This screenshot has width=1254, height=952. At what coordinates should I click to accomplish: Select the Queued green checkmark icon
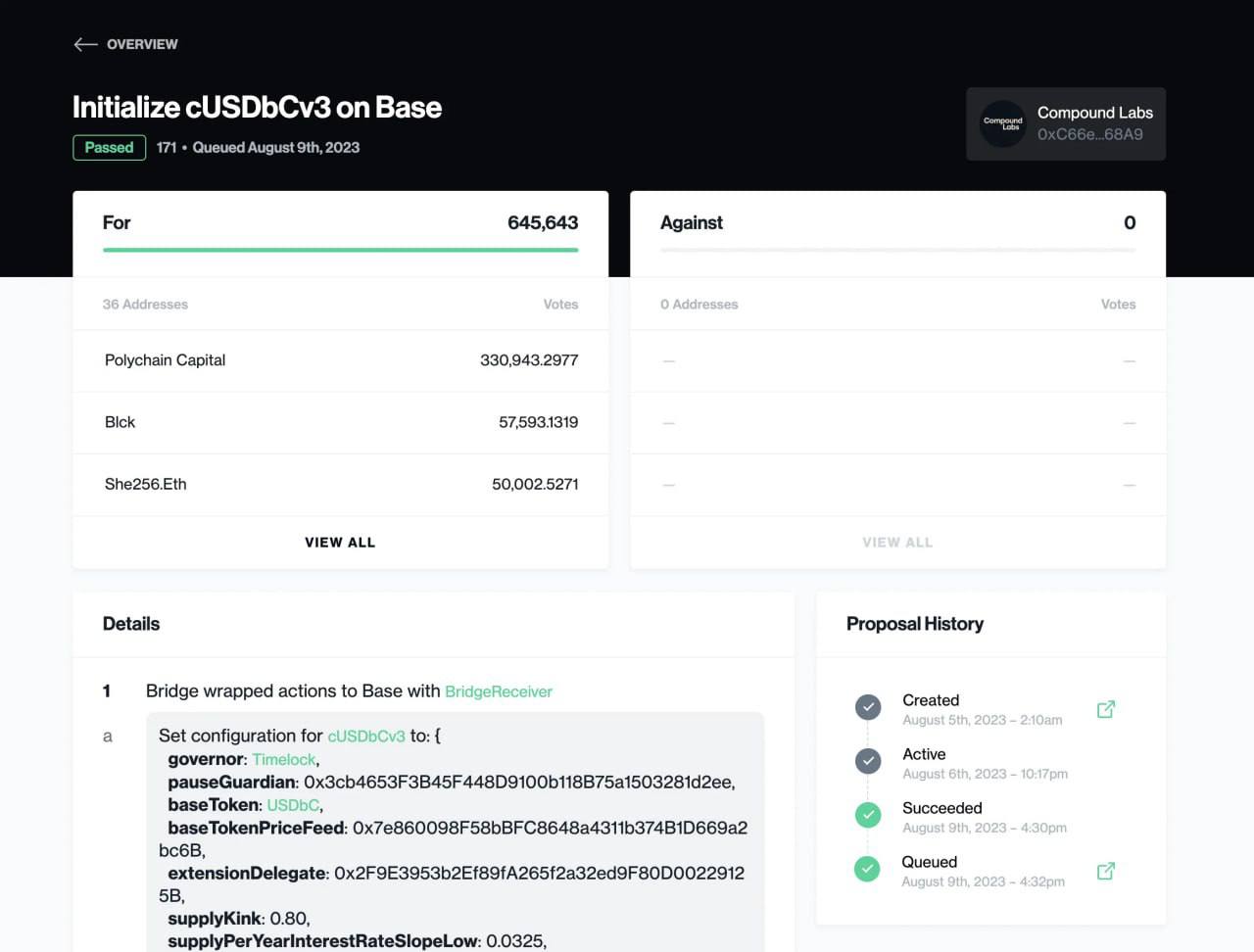coord(867,868)
